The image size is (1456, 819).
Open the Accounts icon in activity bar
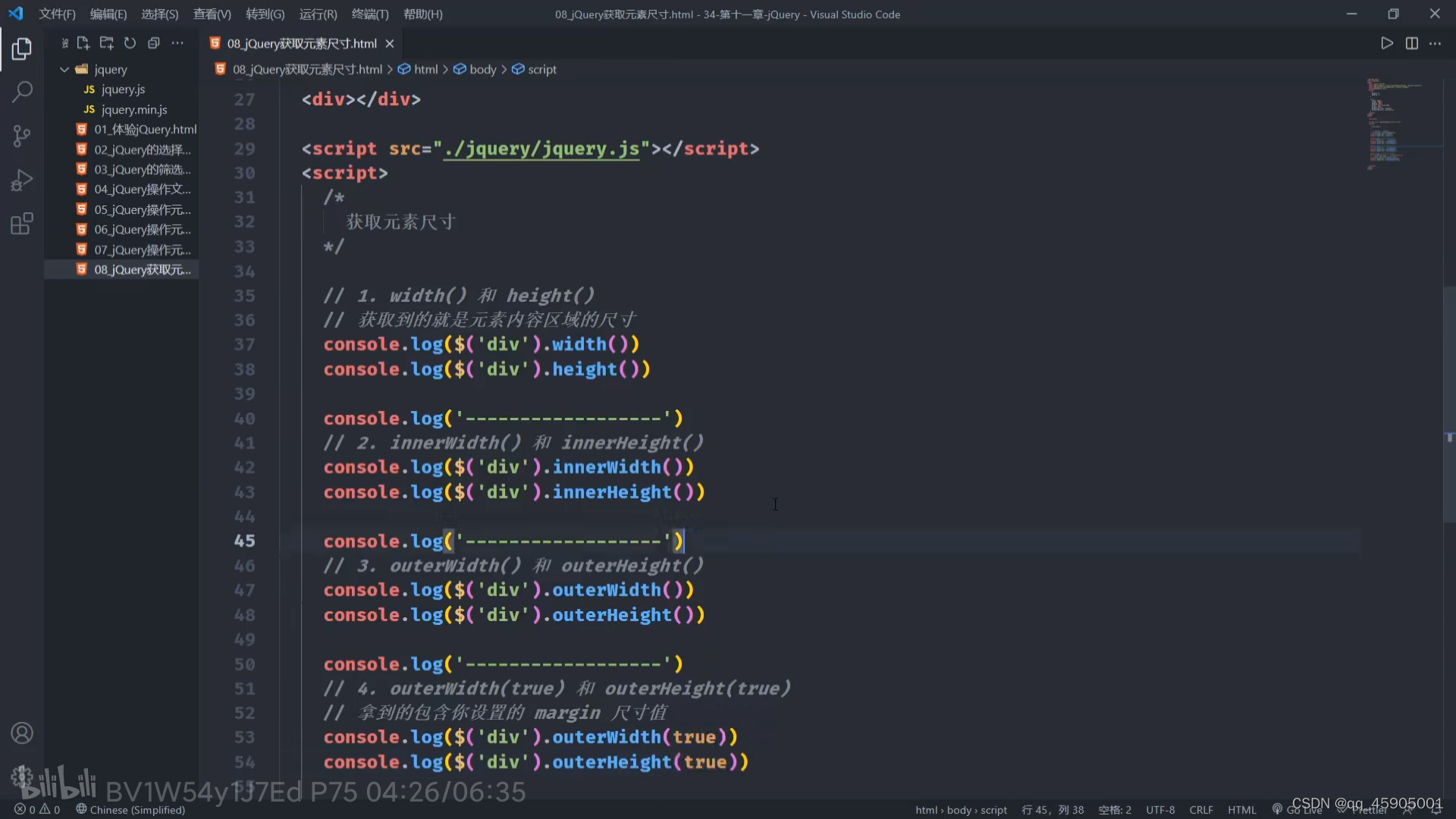(21, 733)
